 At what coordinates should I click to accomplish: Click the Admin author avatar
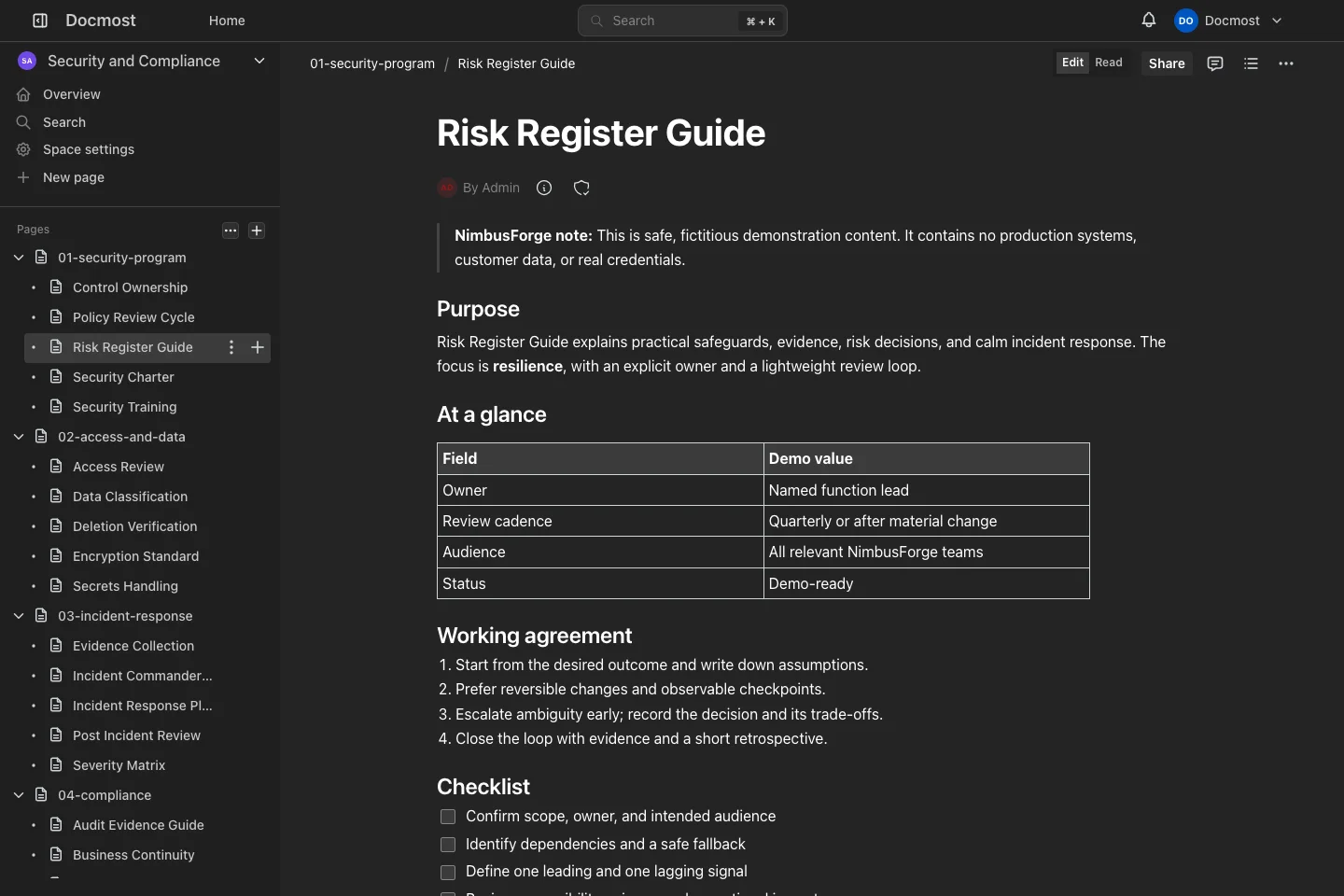coord(447,188)
